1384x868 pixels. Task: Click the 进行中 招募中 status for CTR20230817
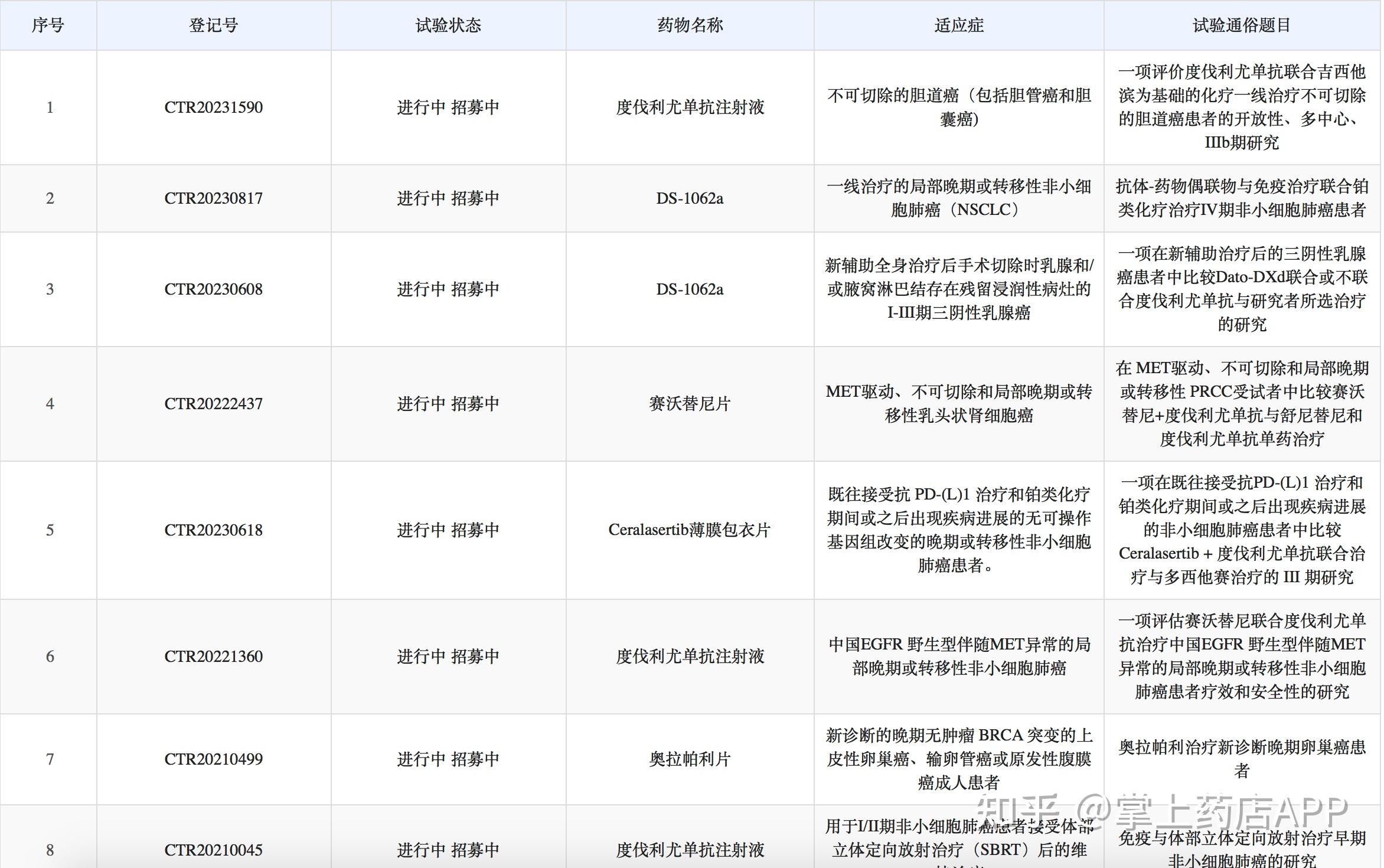[x=448, y=198]
